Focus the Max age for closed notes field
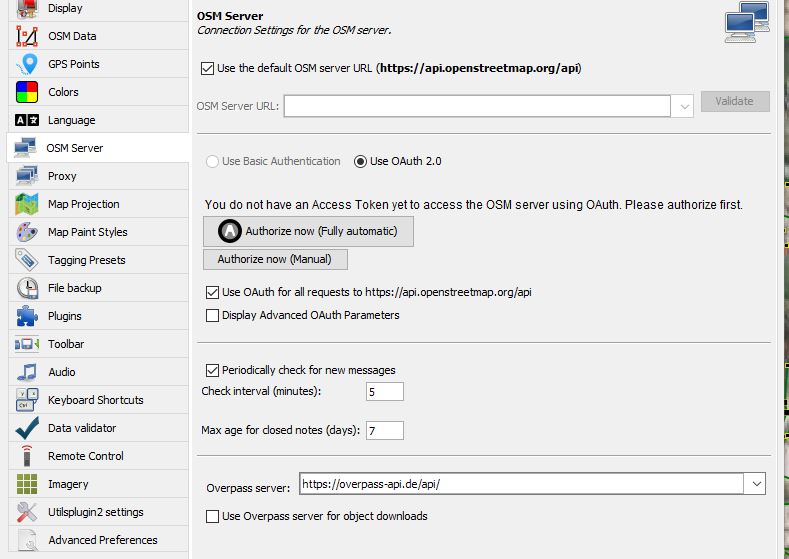Screen dimensions: 789x559 [384, 431]
